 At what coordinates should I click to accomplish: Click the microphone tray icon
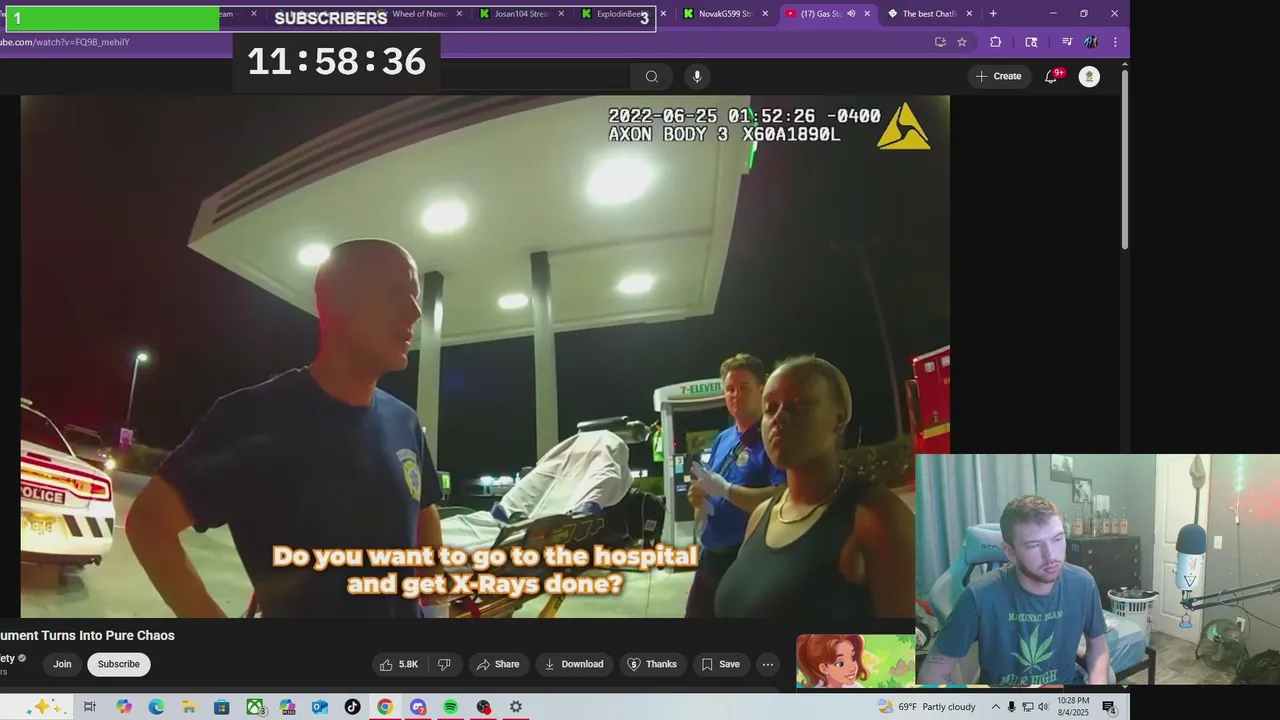click(x=1012, y=707)
